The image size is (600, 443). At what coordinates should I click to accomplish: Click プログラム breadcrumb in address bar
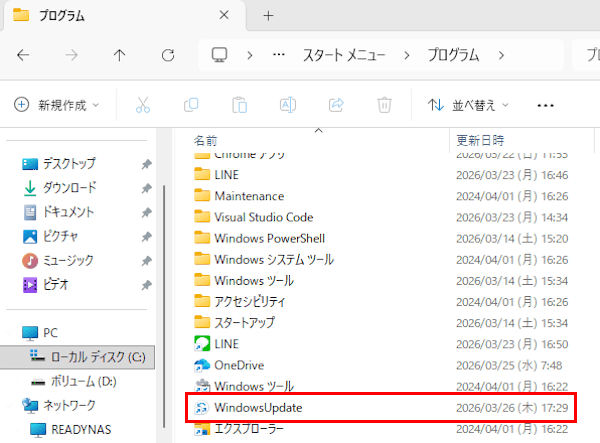pyautogui.click(x=453, y=55)
